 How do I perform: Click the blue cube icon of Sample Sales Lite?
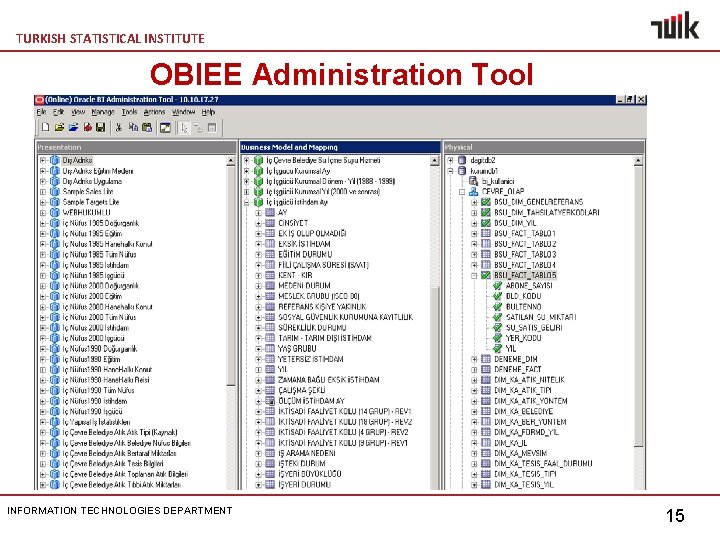[55, 191]
